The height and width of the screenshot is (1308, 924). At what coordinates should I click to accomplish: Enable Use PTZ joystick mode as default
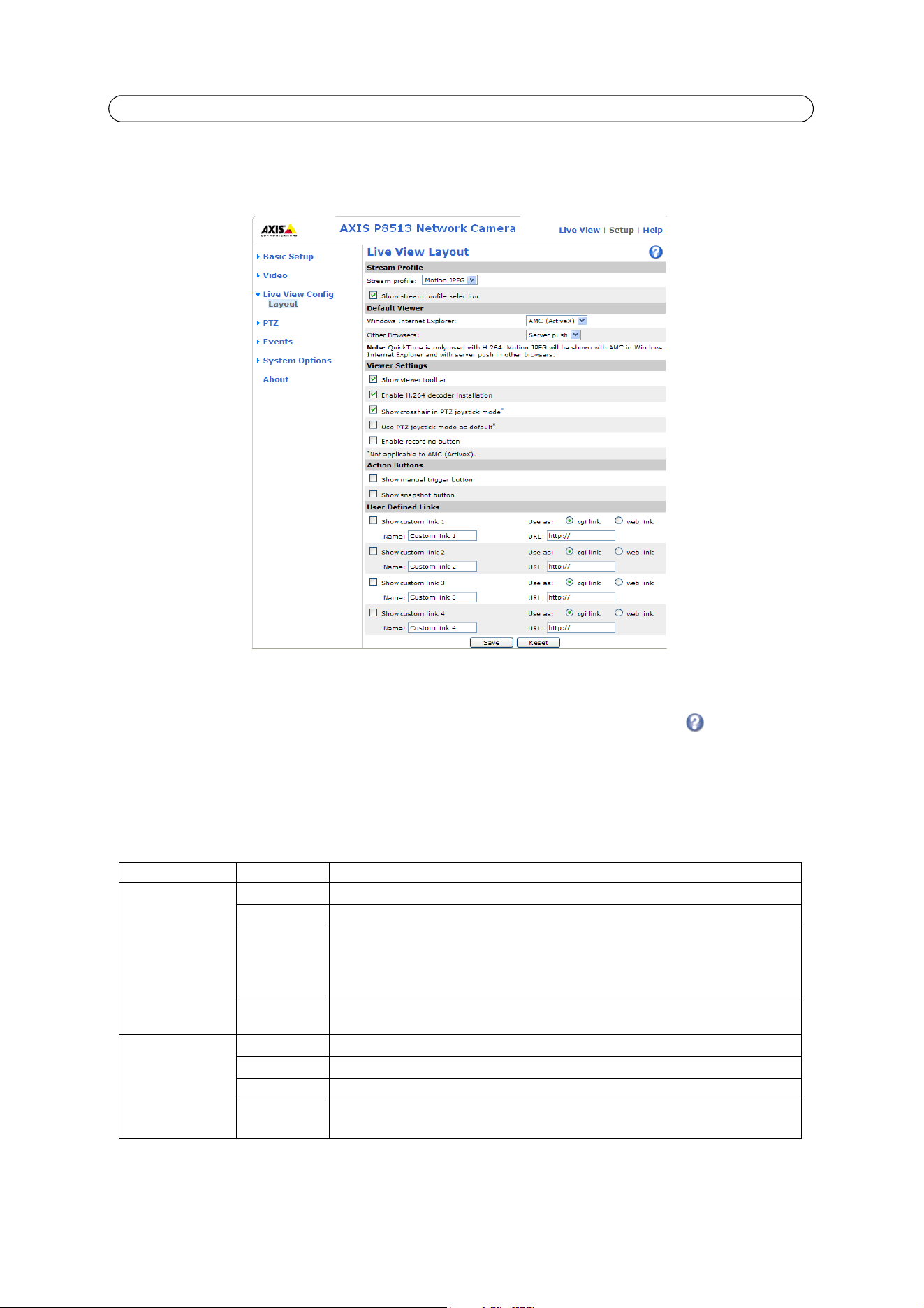tap(374, 426)
